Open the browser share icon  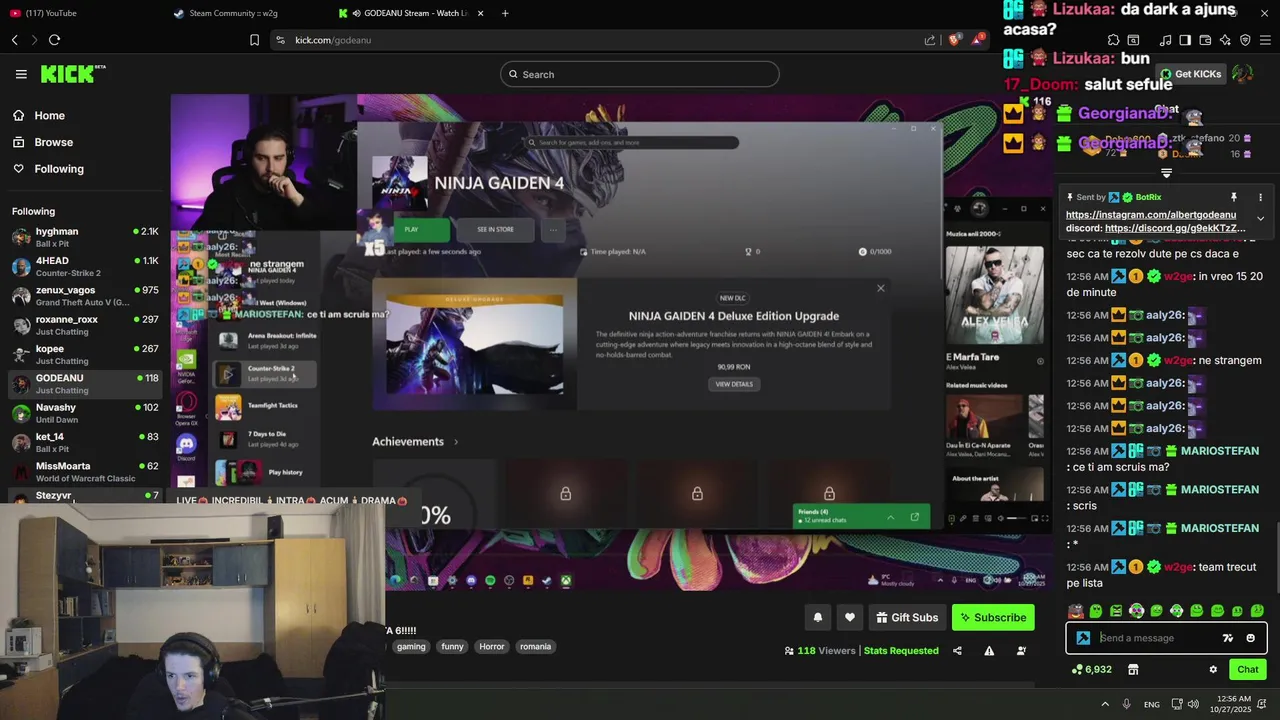930,40
